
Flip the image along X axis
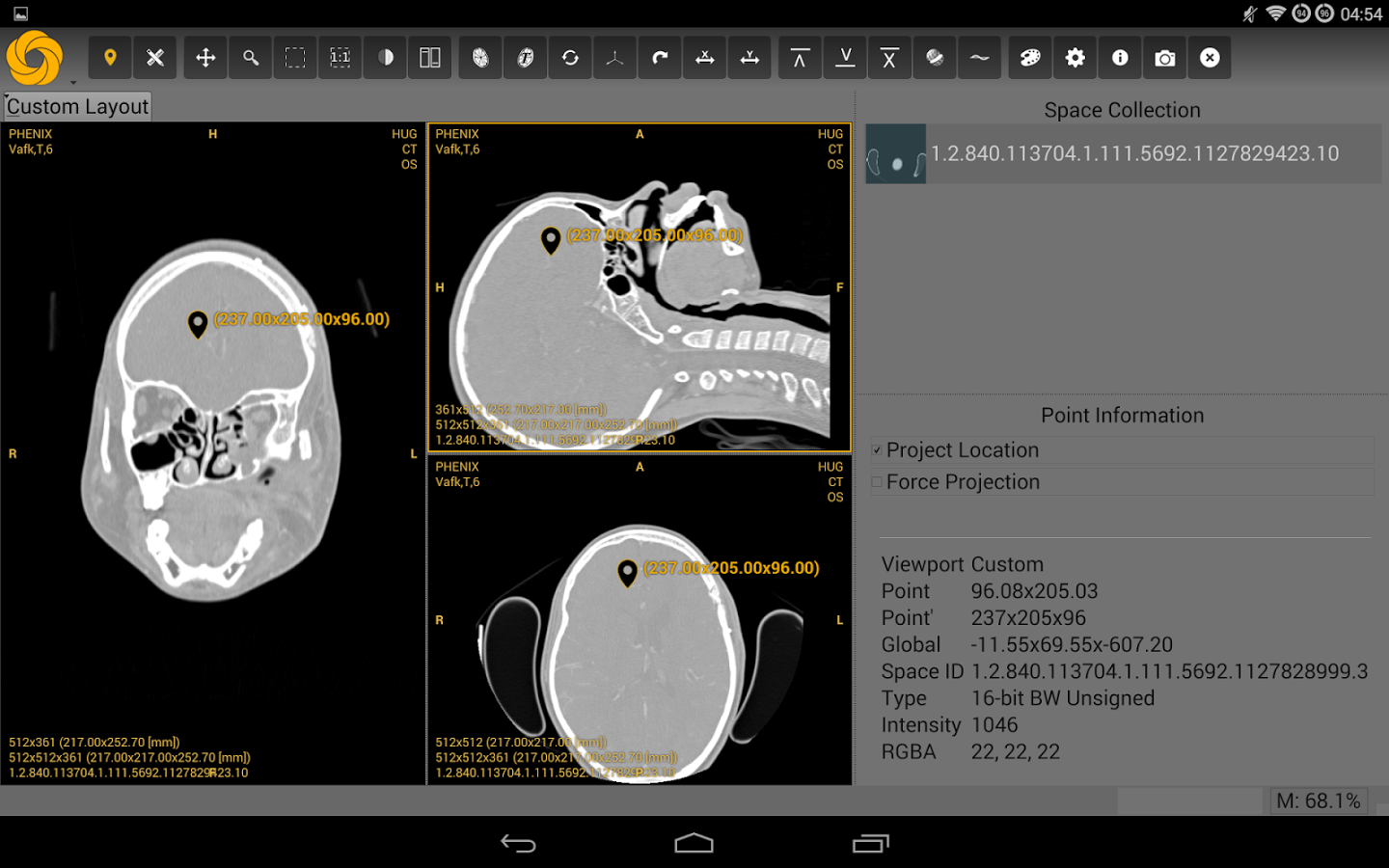pos(705,58)
